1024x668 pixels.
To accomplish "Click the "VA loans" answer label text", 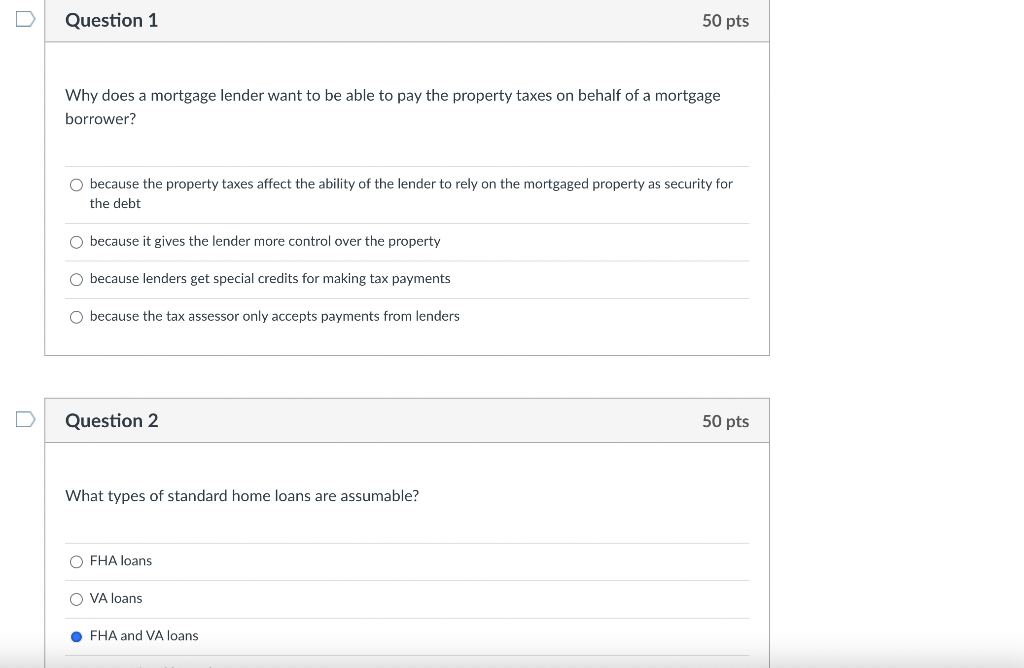I will [116, 598].
